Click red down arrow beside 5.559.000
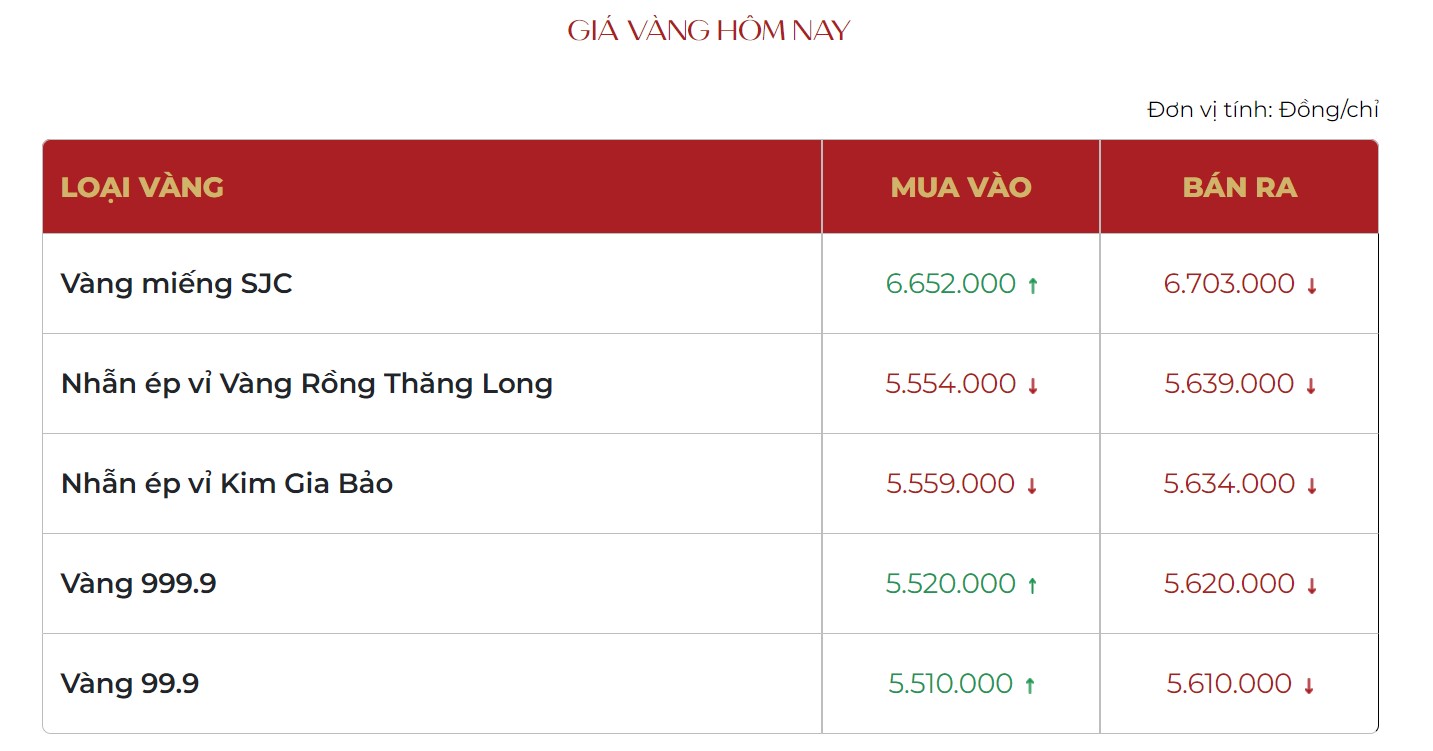1433x751 pixels. (1032, 486)
